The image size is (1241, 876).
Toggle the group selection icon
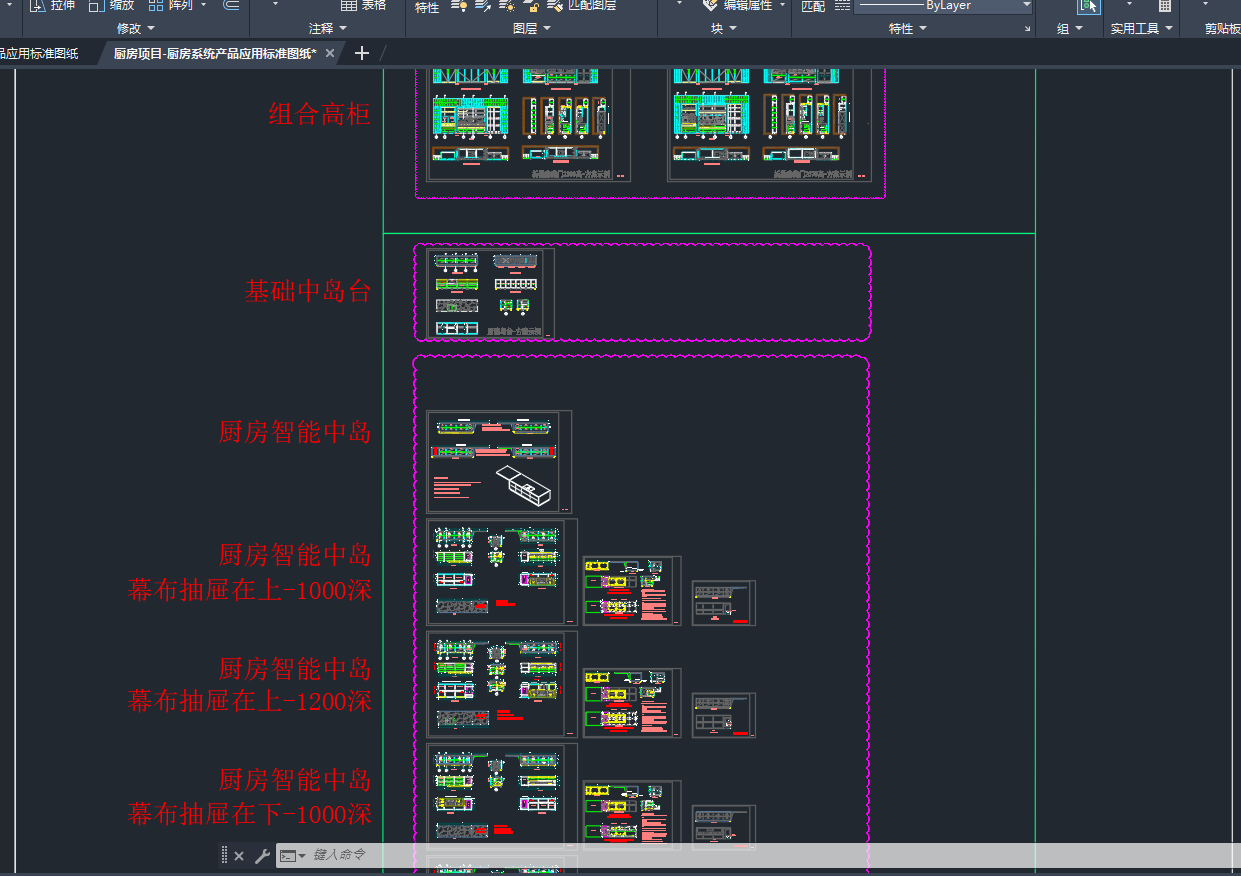click(x=1088, y=6)
